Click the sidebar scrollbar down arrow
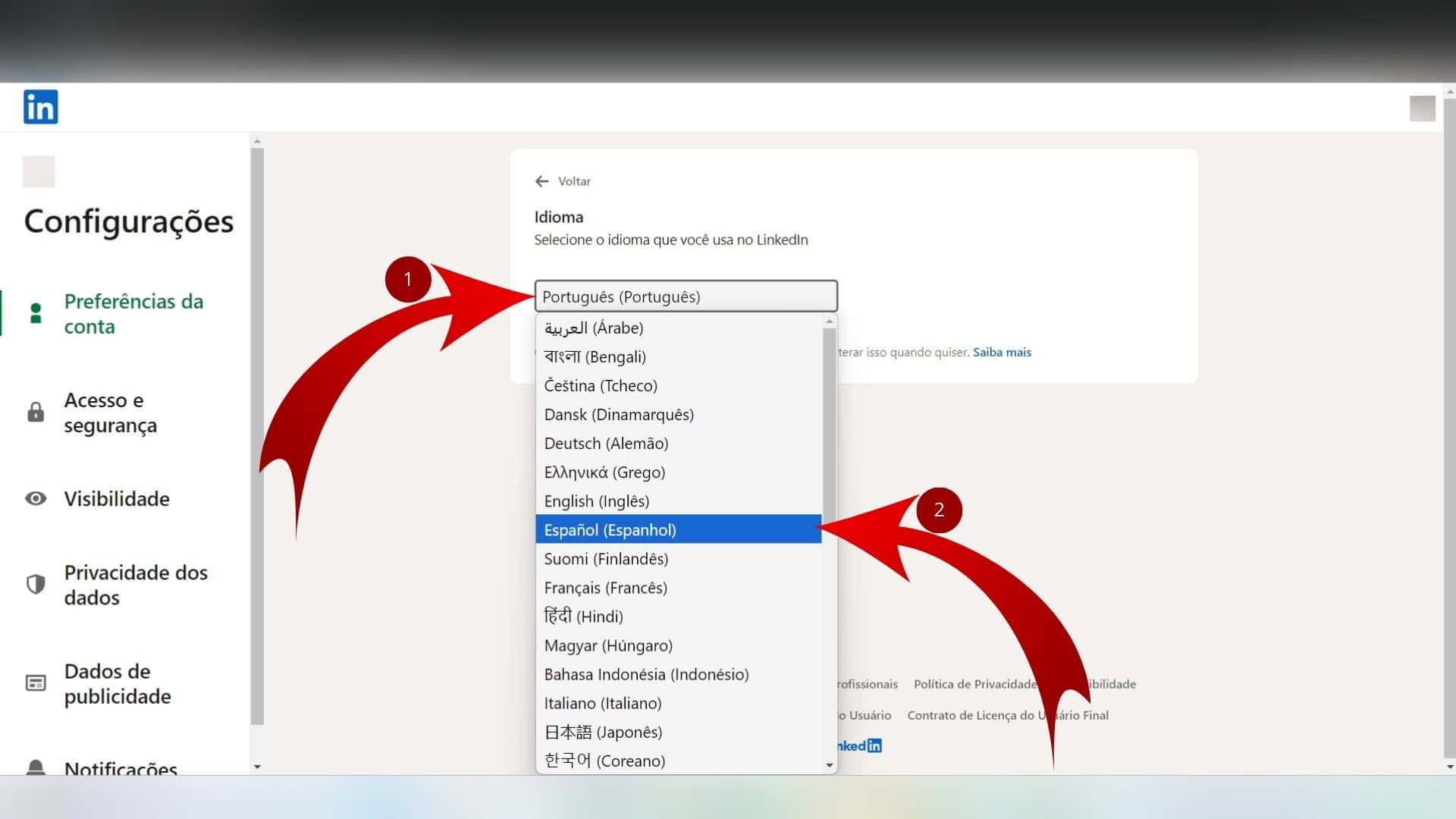Viewport: 1456px width, 819px height. (x=257, y=767)
